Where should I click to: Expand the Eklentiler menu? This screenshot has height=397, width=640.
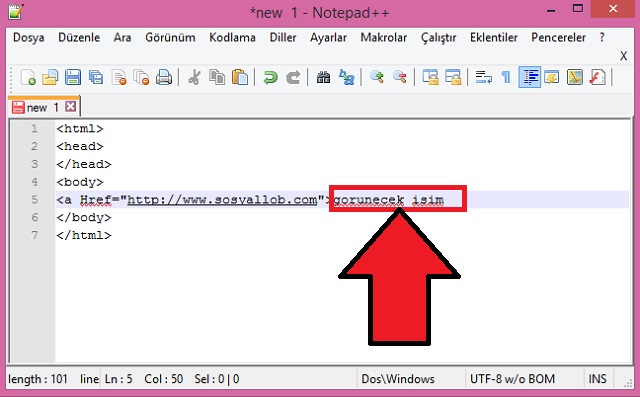point(493,38)
